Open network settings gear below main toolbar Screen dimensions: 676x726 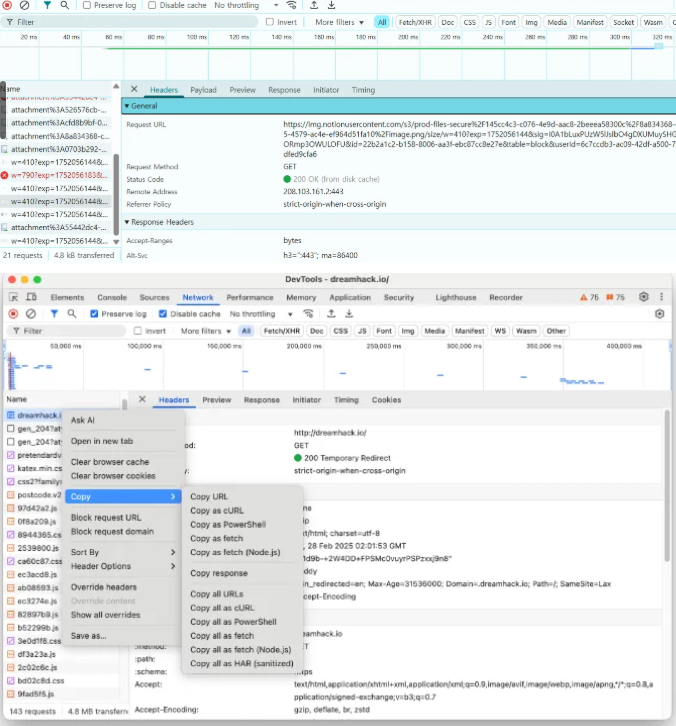(660, 314)
